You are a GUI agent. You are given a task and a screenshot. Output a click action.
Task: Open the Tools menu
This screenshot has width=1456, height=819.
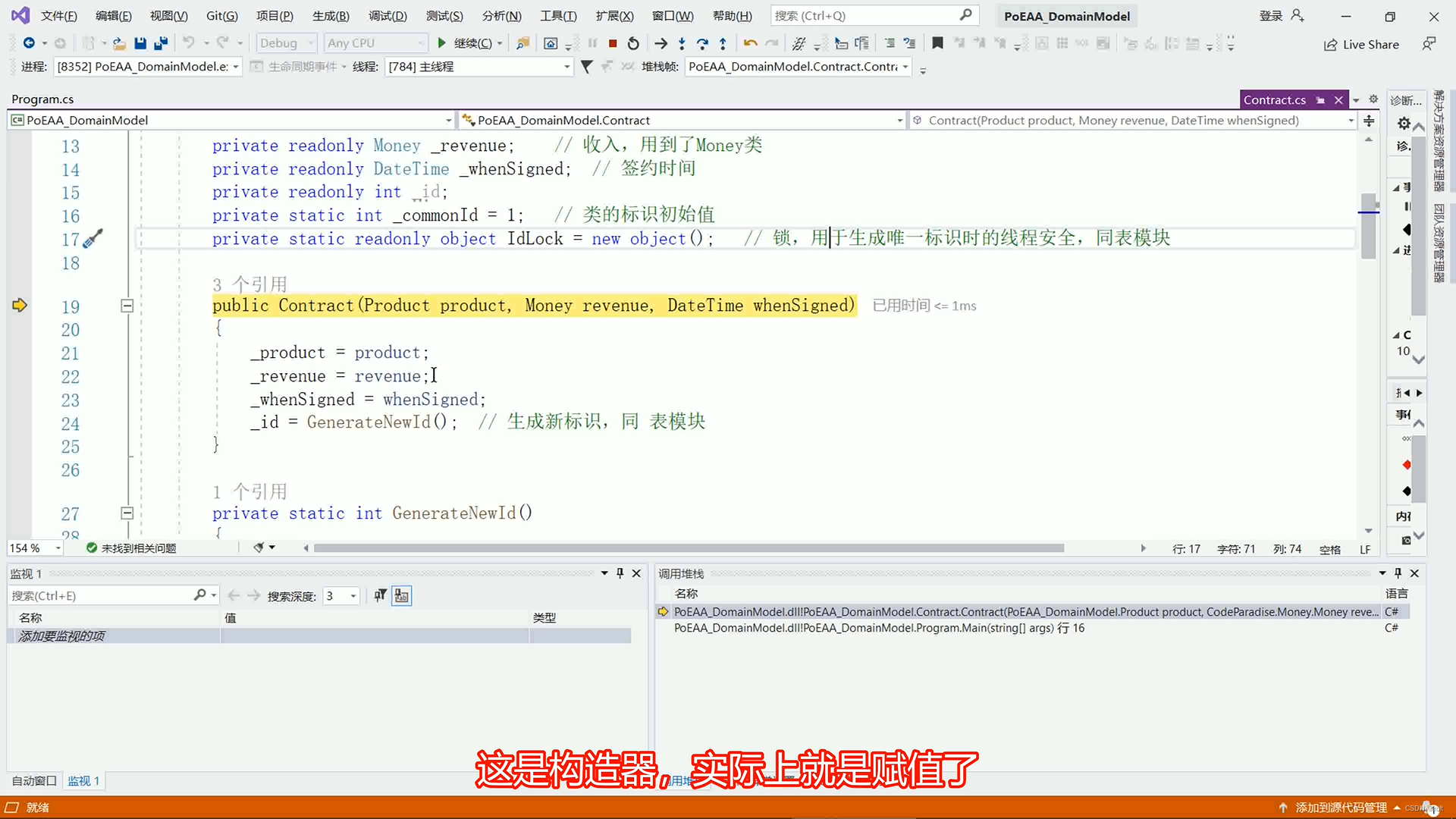[x=558, y=16]
